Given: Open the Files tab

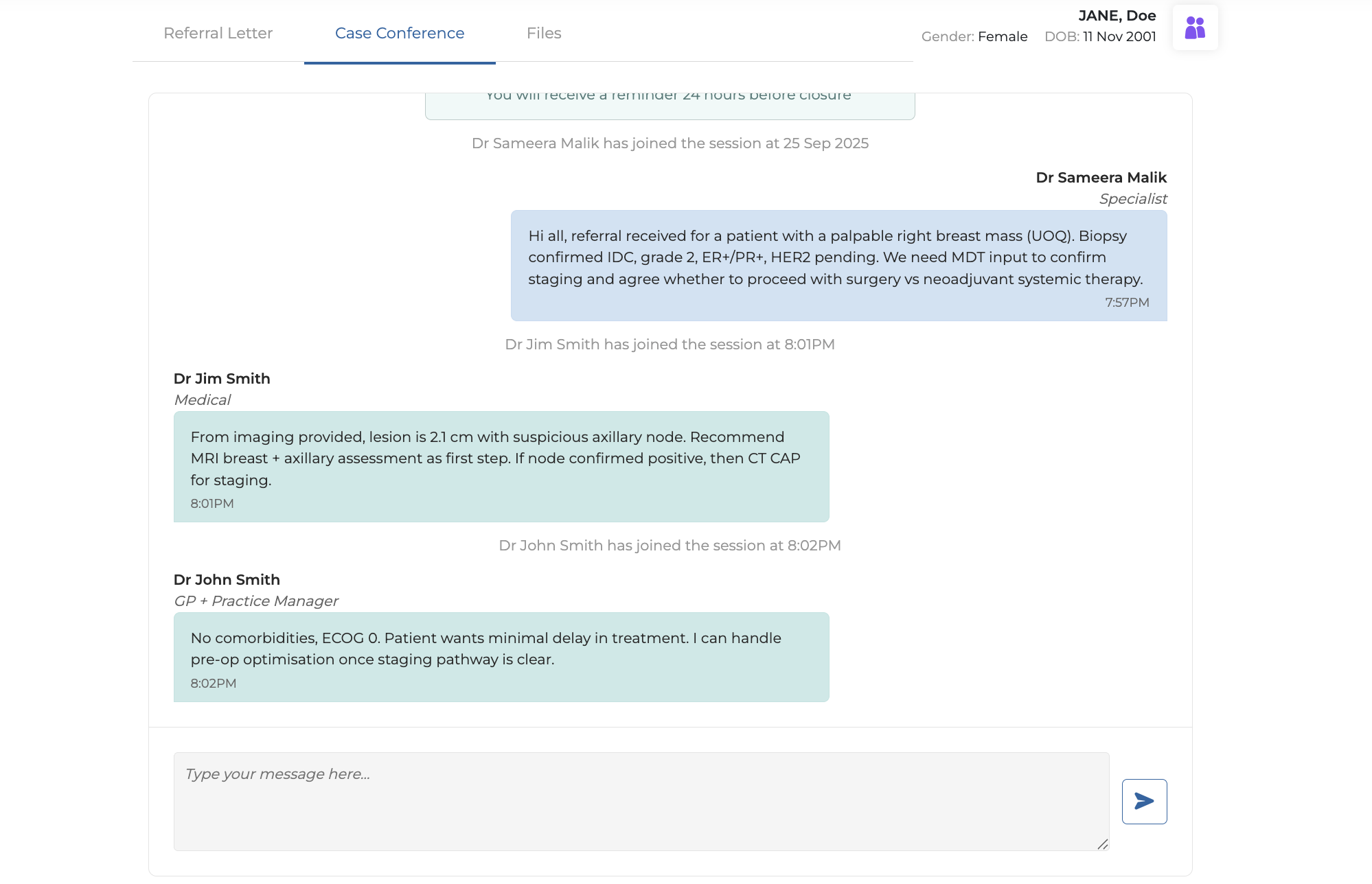Looking at the screenshot, I should [544, 33].
